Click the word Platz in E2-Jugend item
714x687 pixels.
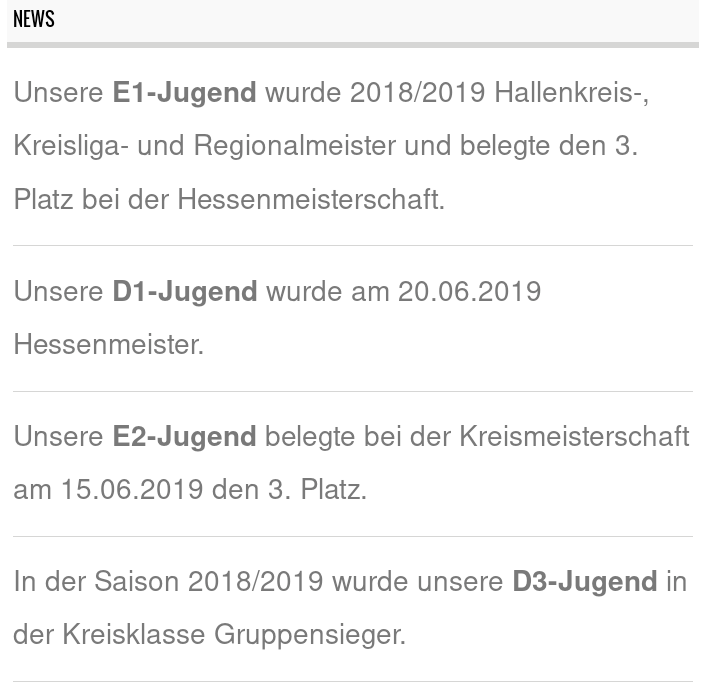333,490
